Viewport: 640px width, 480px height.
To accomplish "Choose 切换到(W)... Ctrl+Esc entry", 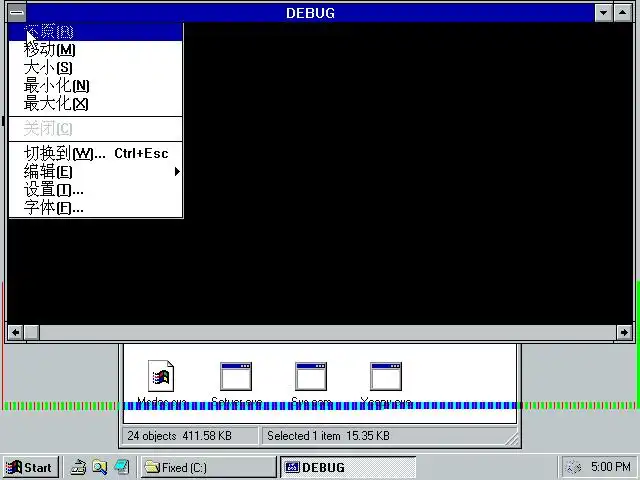I will point(96,153).
